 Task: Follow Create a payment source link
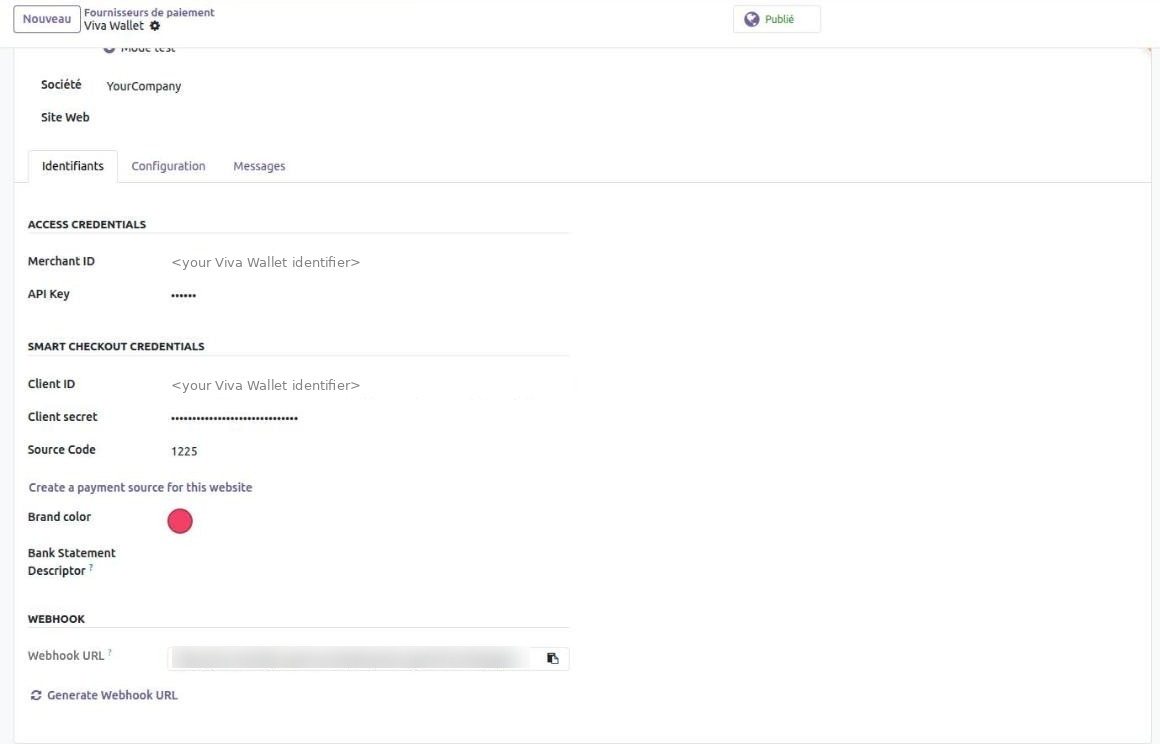140,487
